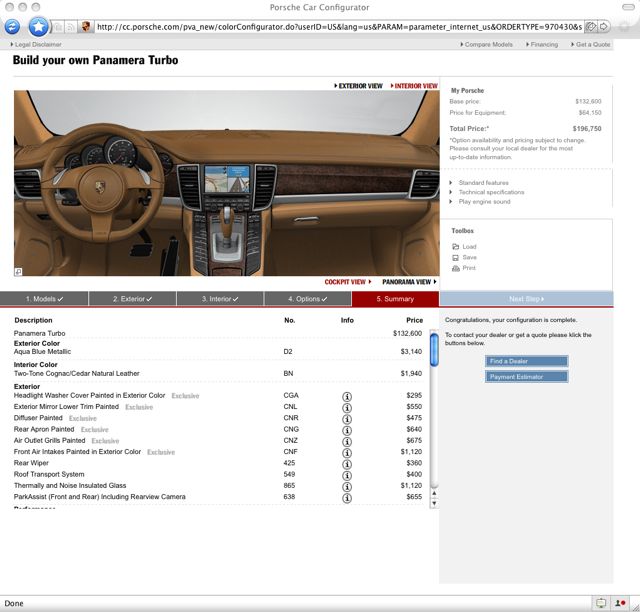640x612 pixels.
Task: Click the Load folder icon in Toolbox
Action: (456, 247)
